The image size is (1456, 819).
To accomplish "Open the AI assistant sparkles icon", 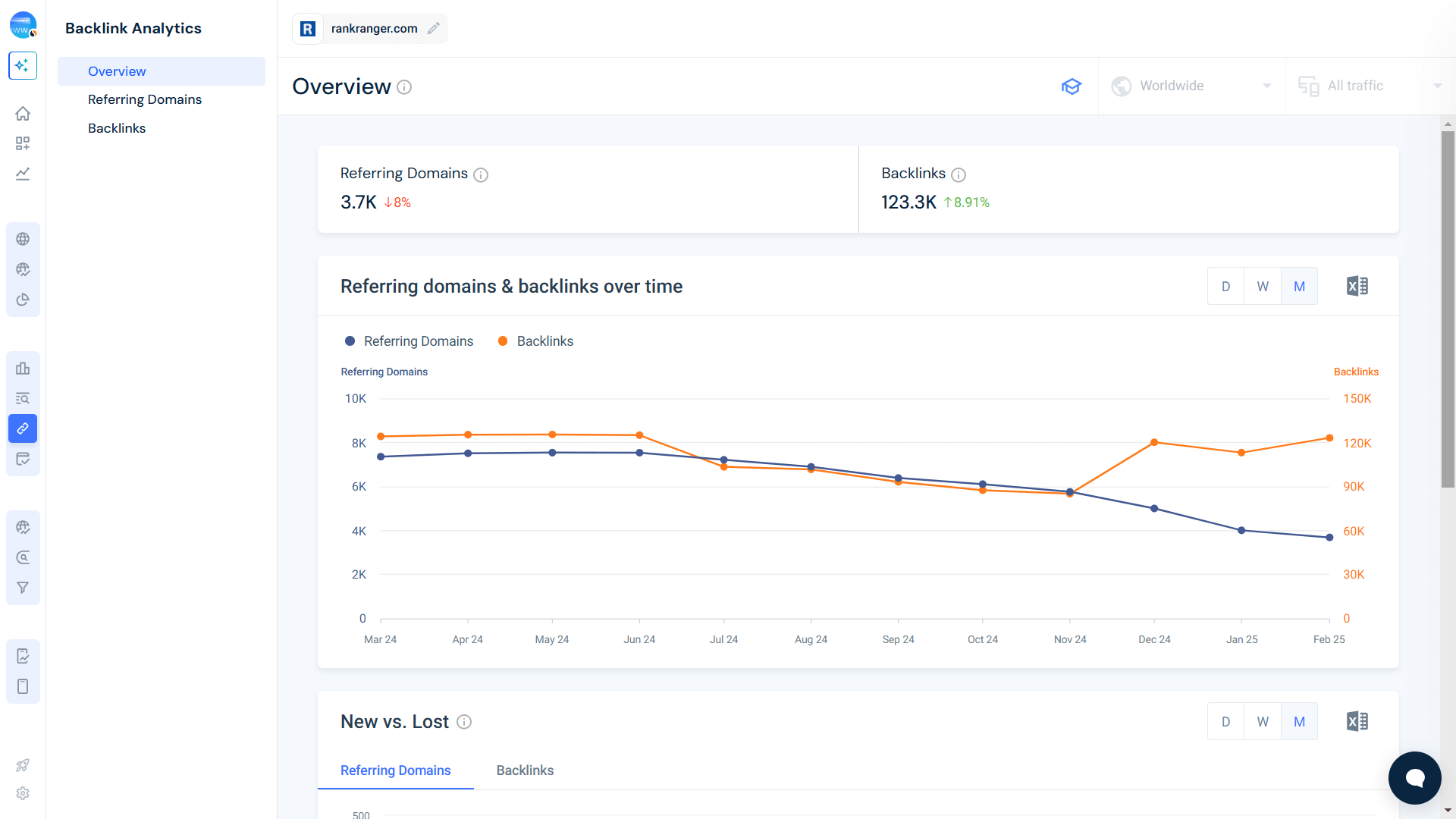I will click(23, 66).
